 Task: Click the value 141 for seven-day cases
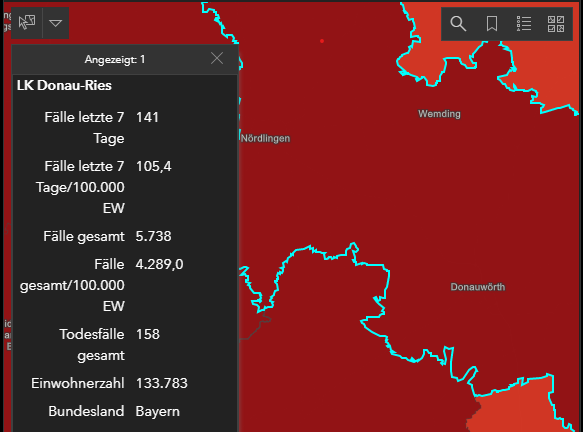(x=147, y=117)
